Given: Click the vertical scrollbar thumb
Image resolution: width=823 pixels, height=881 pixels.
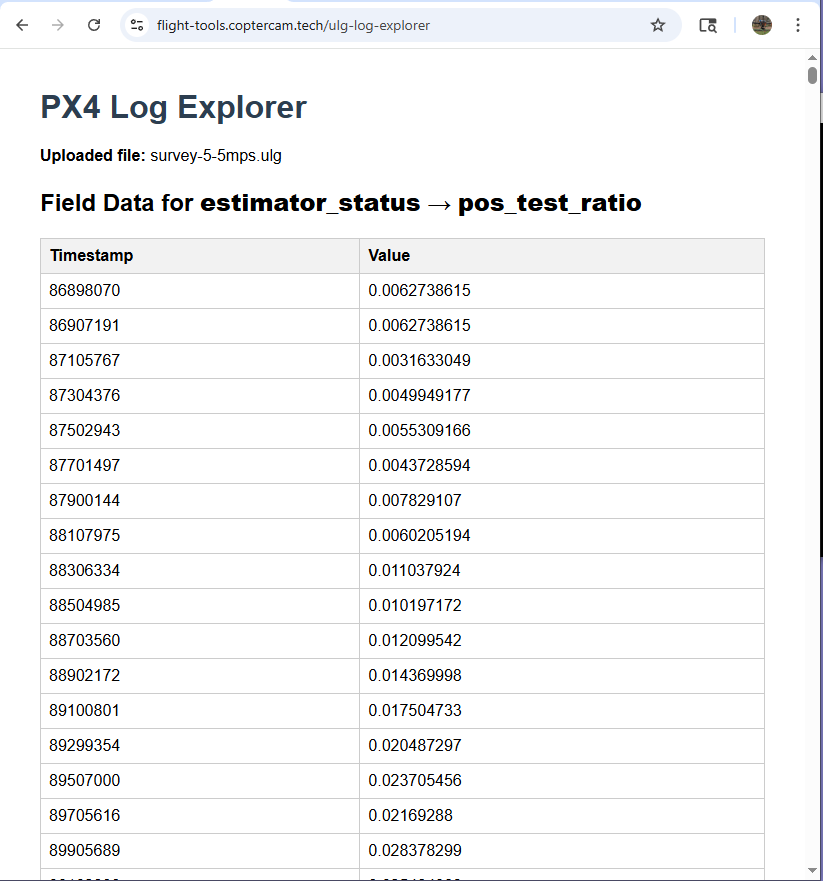Looking at the screenshot, I should [813, 75].
